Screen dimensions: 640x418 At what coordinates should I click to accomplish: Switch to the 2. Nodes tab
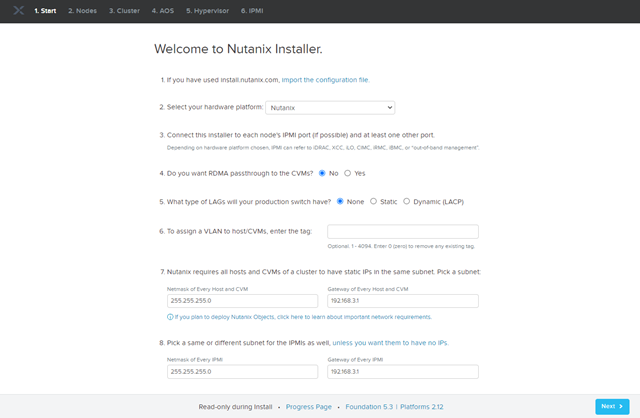(x=84, y=10)
